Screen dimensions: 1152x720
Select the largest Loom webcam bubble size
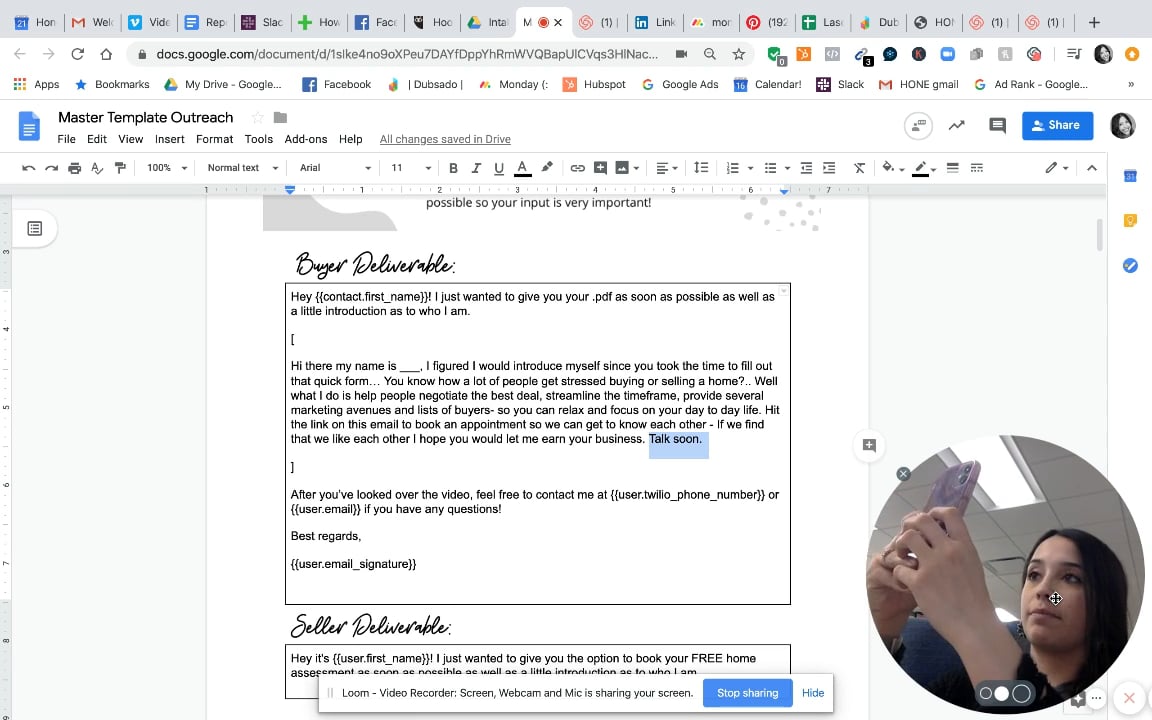click(x=1021, y=694)
